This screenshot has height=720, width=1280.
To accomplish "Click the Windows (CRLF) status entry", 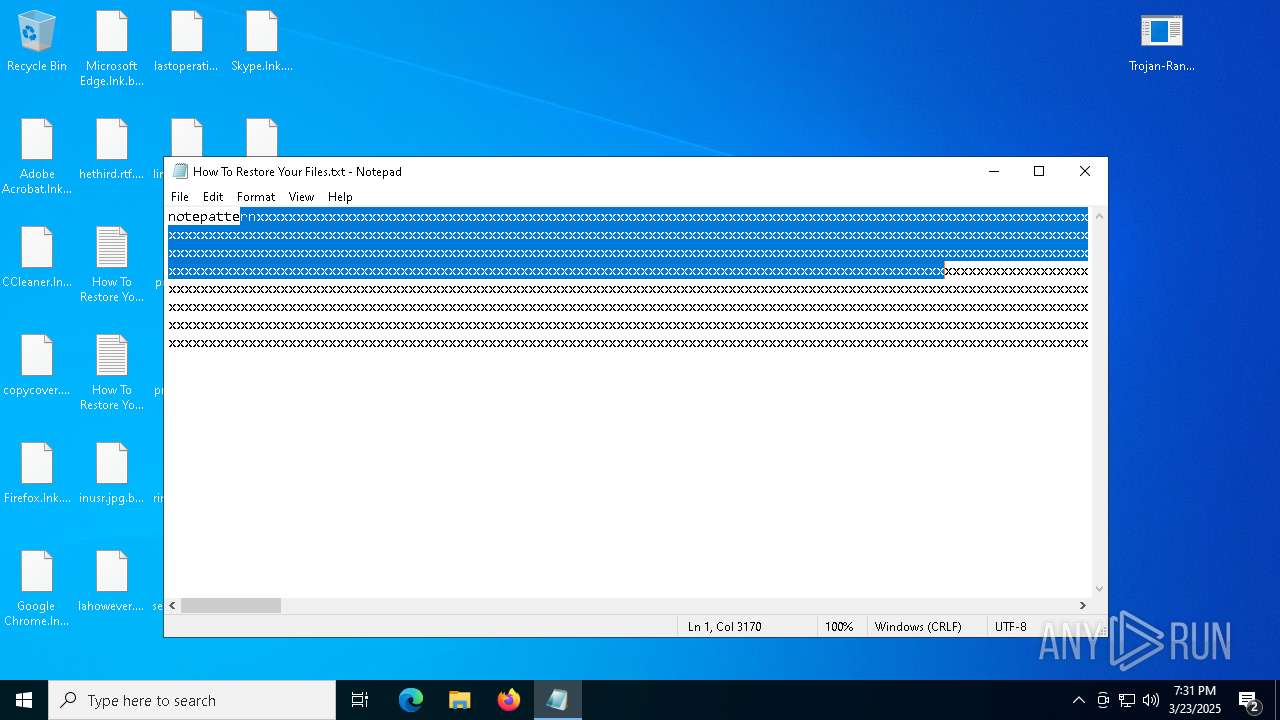I will (x=918, y=627).
